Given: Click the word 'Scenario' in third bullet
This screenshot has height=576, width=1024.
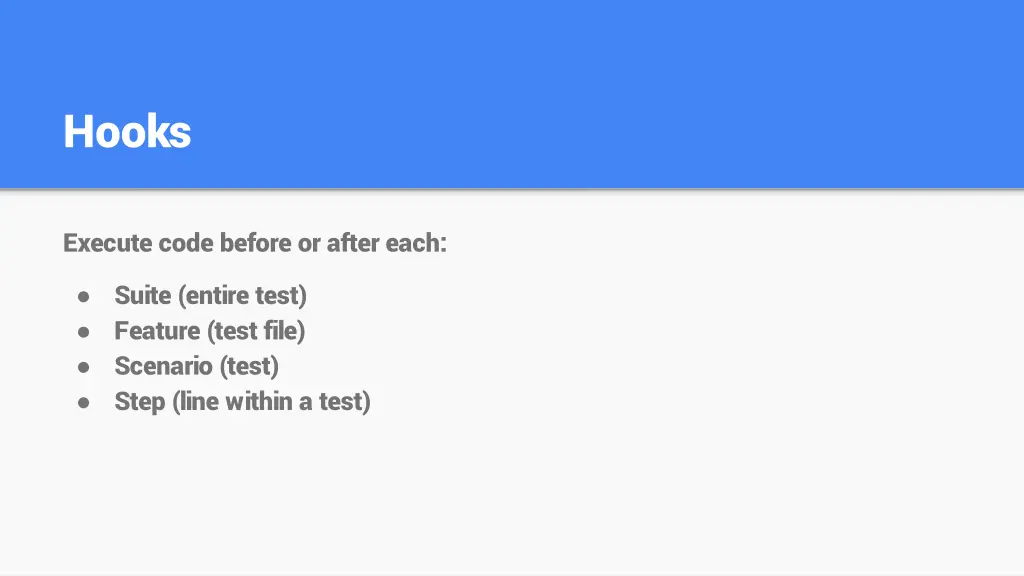Looking at the screenshot, I should point(163,366).
